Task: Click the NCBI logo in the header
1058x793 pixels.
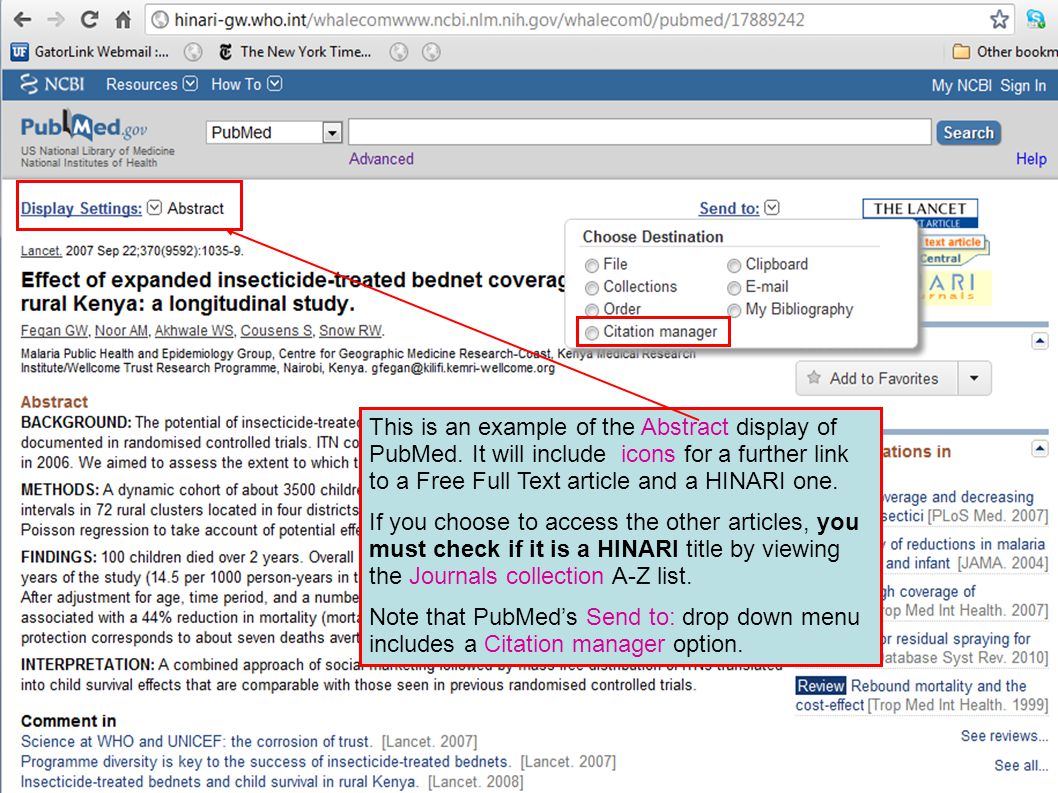Action: pos(52,84)
